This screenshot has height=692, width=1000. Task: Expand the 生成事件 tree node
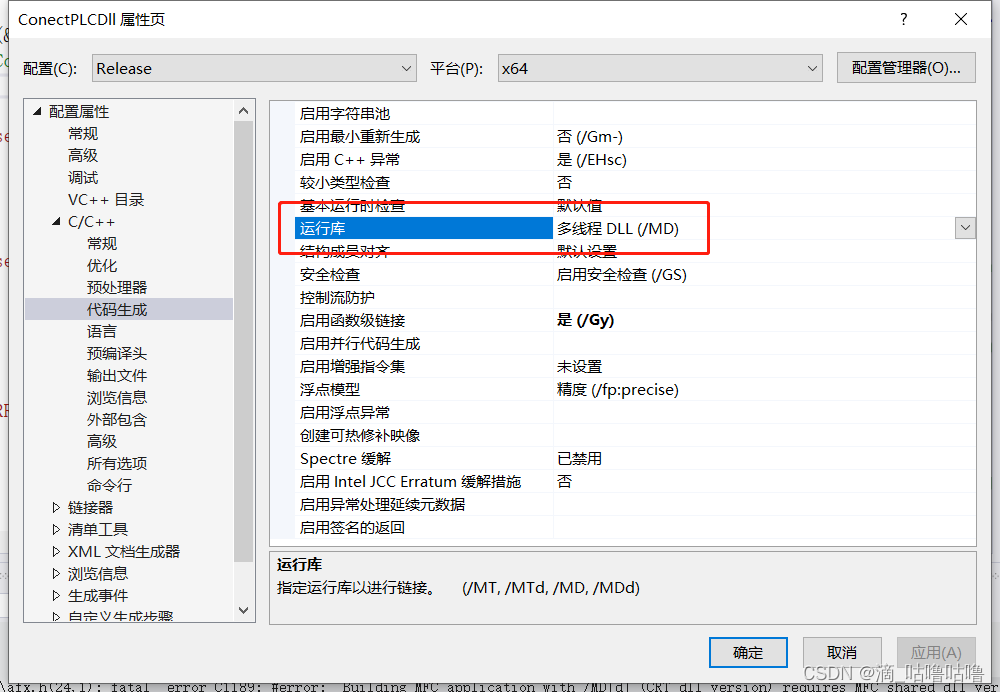[x=56, y=596]
